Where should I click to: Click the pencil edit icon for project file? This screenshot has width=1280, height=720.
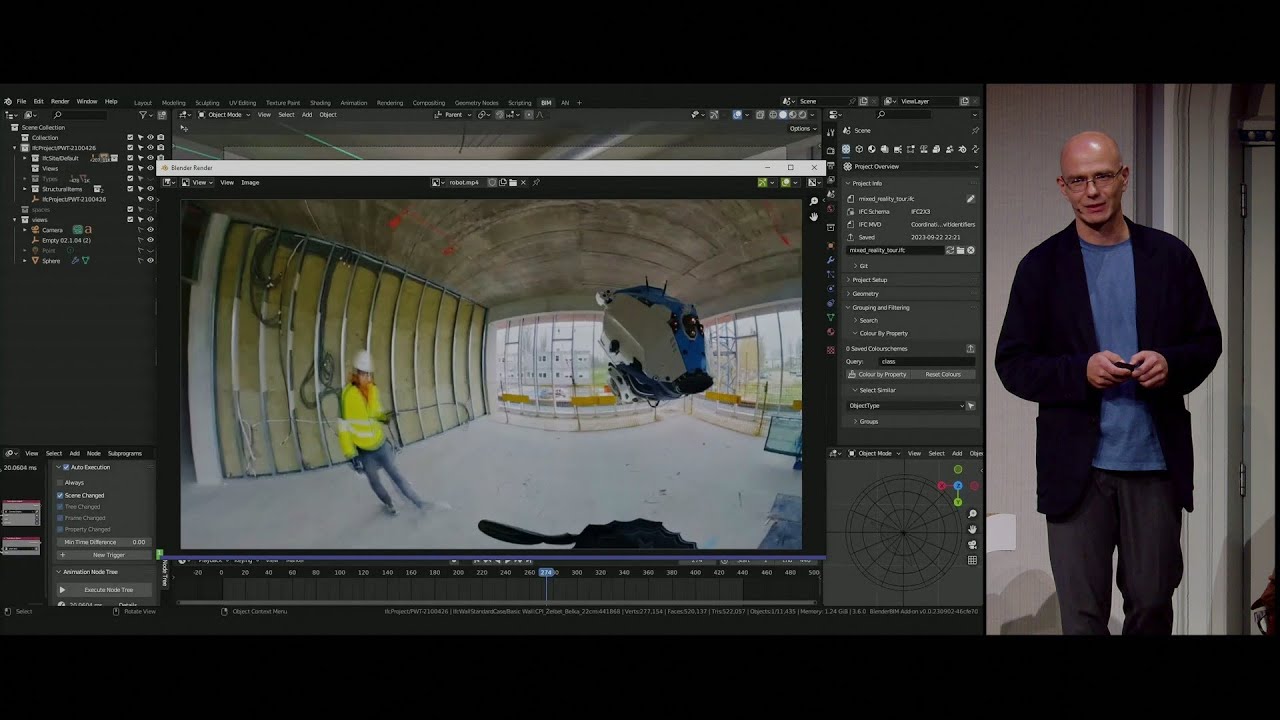pyautogui.click(x=970, y=199)
